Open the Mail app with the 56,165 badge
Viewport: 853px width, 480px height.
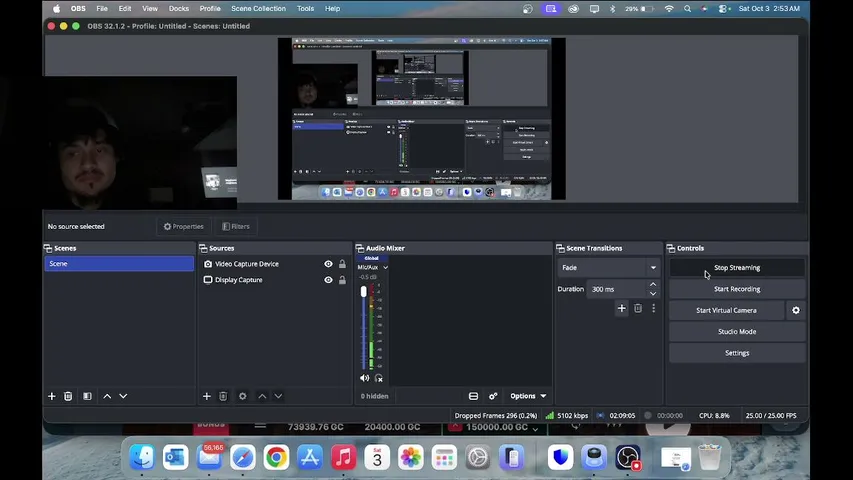(x=209, y=457)
